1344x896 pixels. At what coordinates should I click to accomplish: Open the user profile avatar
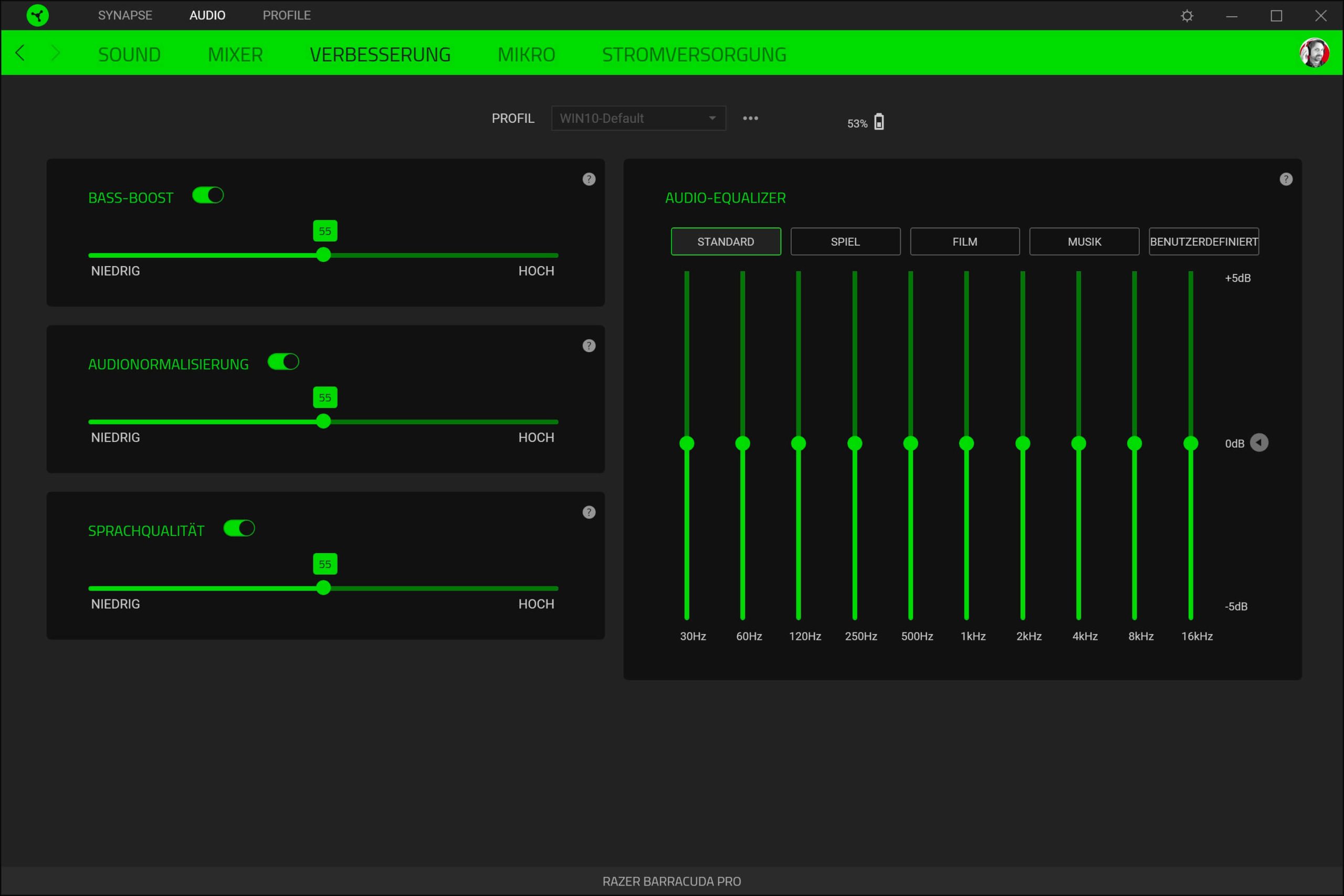pos(1314,53)
